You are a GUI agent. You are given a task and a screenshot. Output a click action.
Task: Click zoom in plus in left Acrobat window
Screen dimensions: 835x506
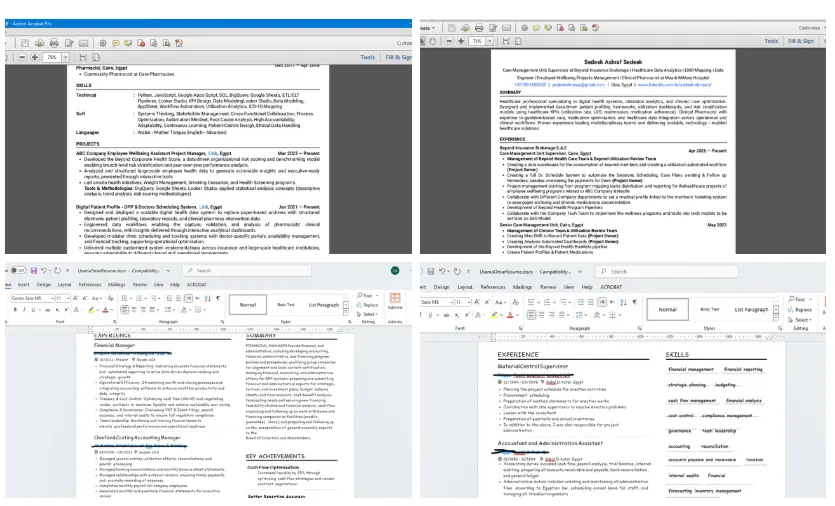tap(35, 57)
